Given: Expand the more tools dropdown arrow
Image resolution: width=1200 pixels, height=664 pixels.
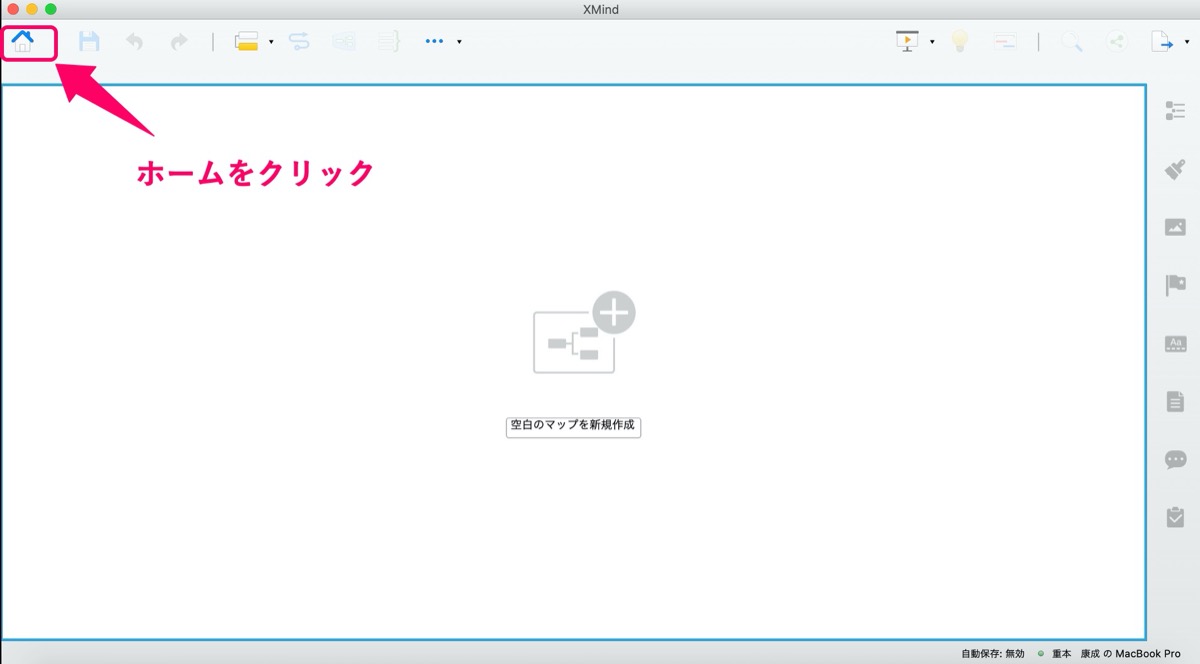Looking at the screenshot, I should [x=459, y=42].
